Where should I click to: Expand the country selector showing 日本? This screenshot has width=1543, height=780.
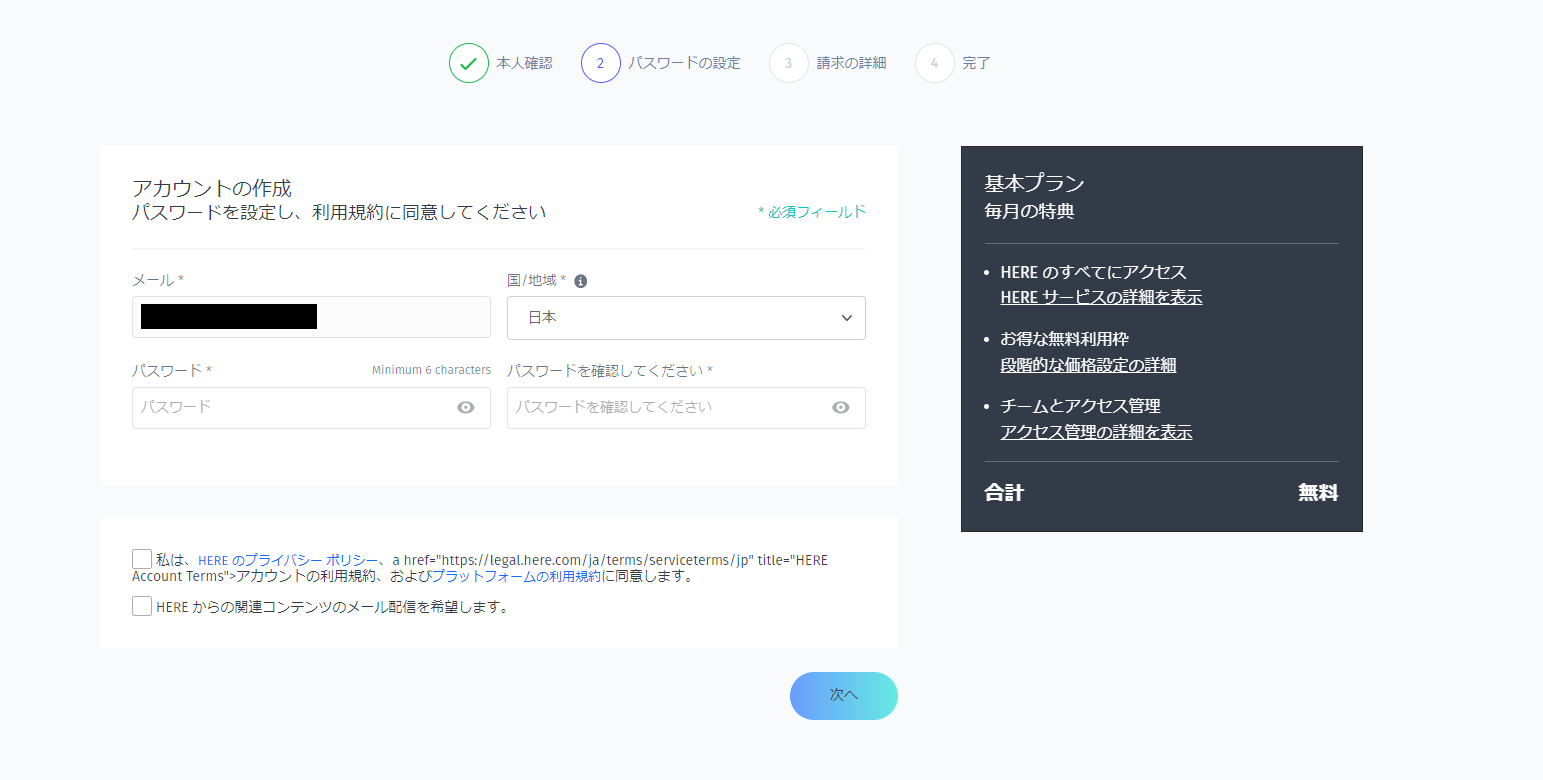pos(685,317)
